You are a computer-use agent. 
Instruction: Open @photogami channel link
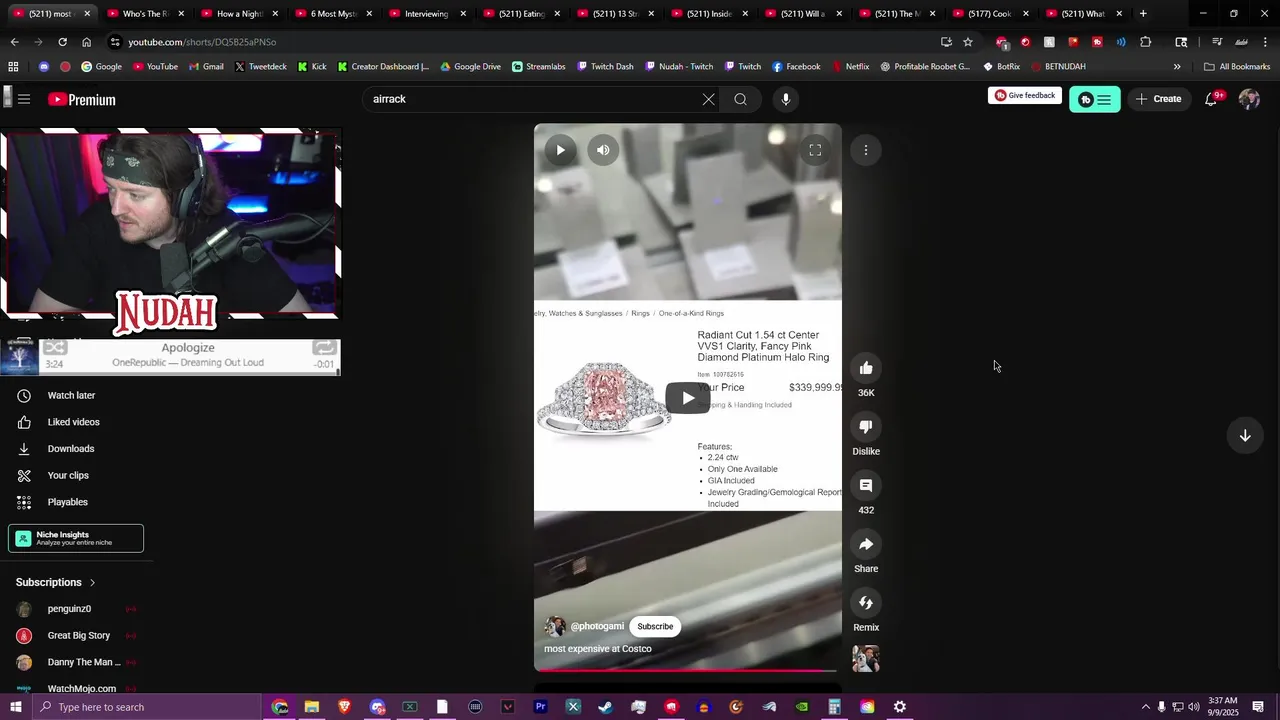(x=597, y=626)
